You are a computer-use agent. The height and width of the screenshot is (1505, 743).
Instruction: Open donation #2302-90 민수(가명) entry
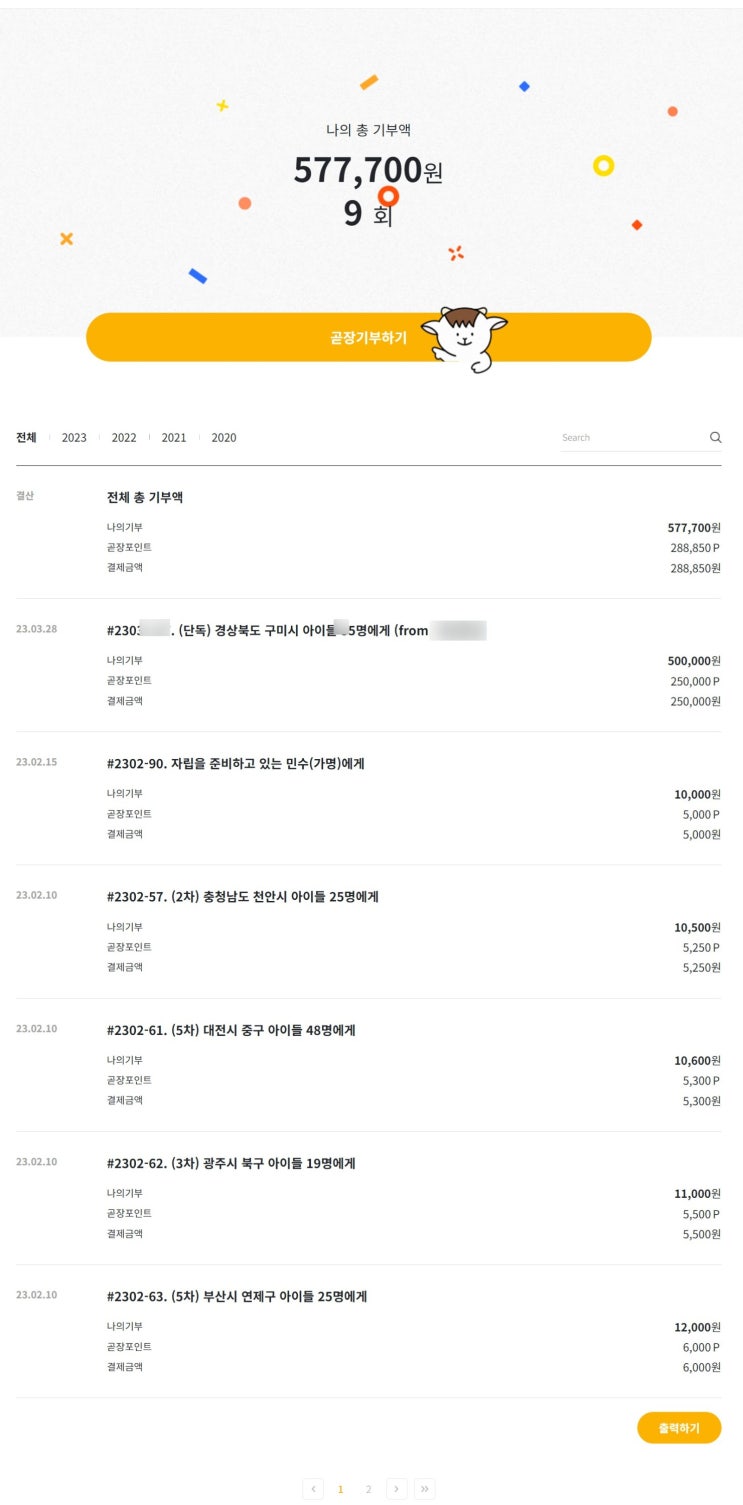click(x=235, y=764)
